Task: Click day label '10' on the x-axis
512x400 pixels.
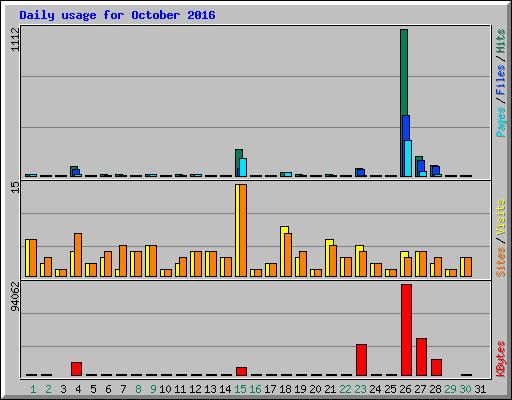Action: click(165, 389)
